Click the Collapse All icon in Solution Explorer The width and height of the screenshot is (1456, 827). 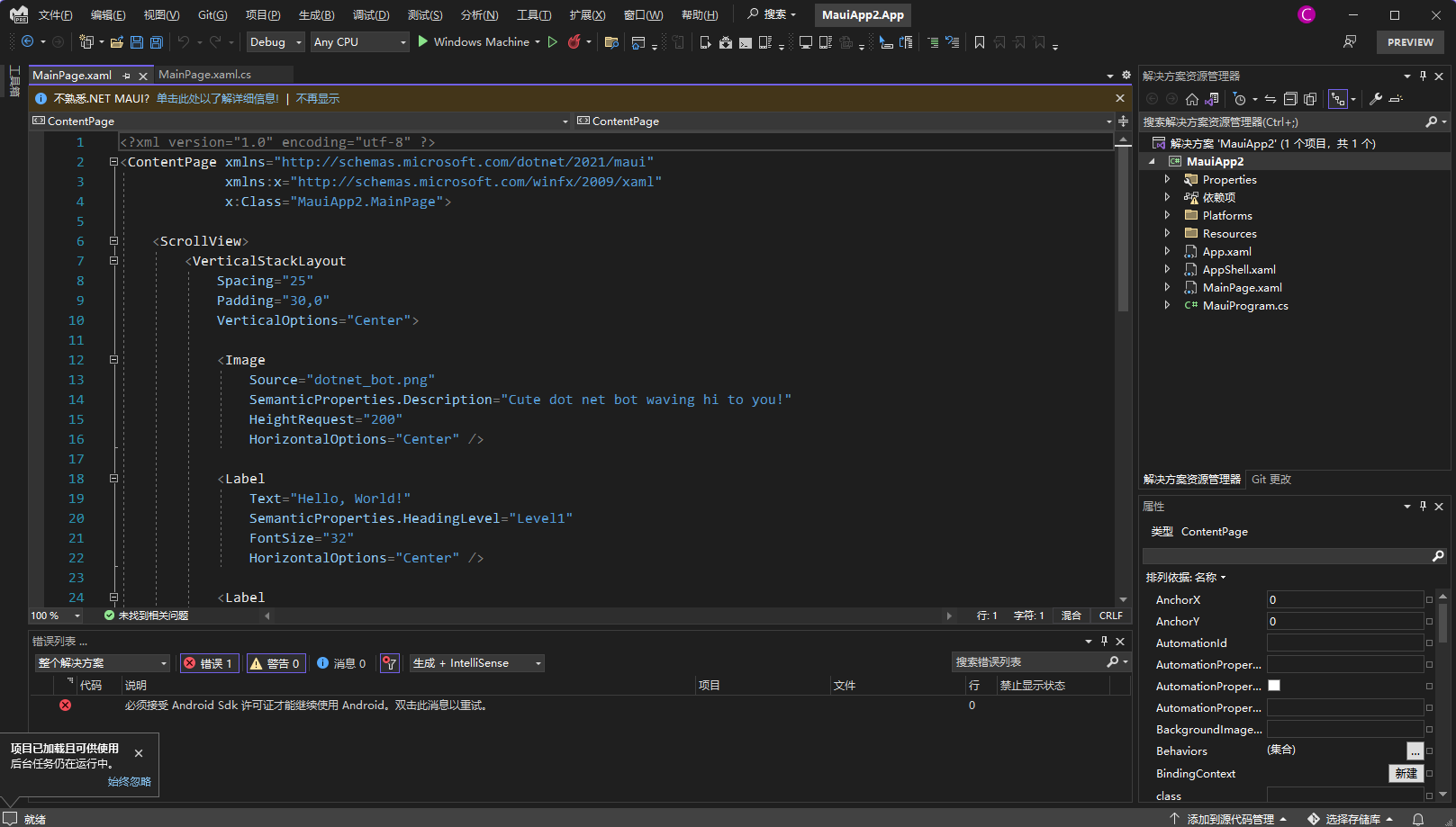(x=1290, y=99)
